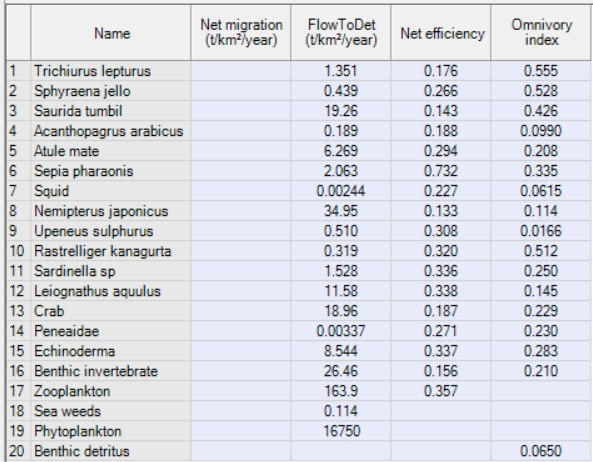Select the Sphyraena jello name cell
Image resolution: width=593 pixels, height=462 pixels.
point(111,91)
